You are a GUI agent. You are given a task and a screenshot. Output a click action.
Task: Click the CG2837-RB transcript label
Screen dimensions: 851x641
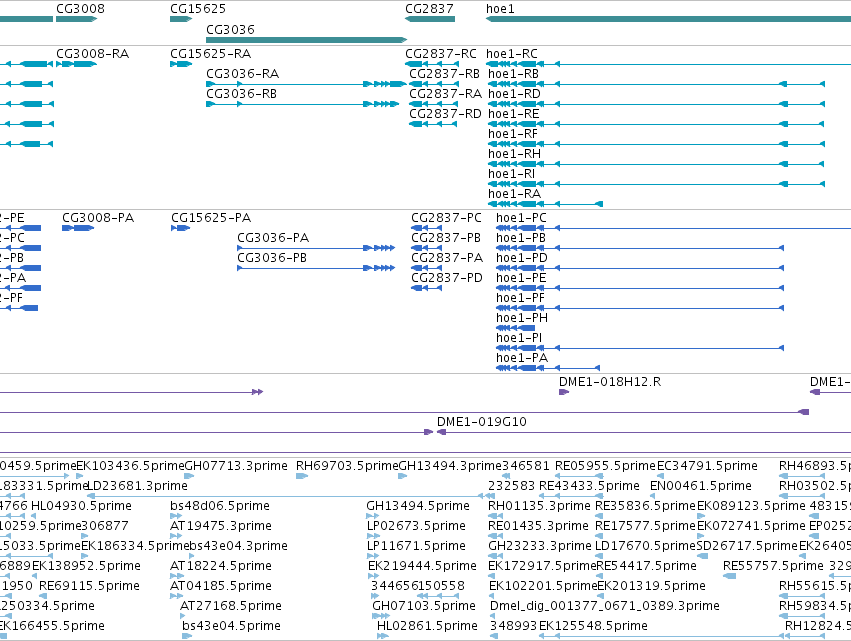pos(444,74)
